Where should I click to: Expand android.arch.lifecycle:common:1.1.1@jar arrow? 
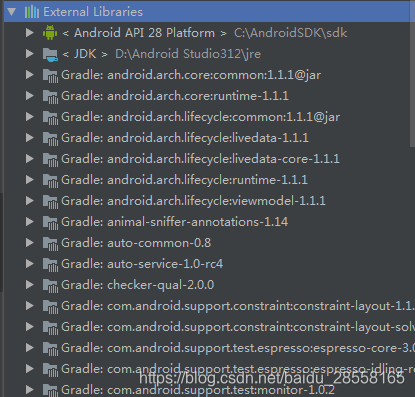click(x=30, y=117)
